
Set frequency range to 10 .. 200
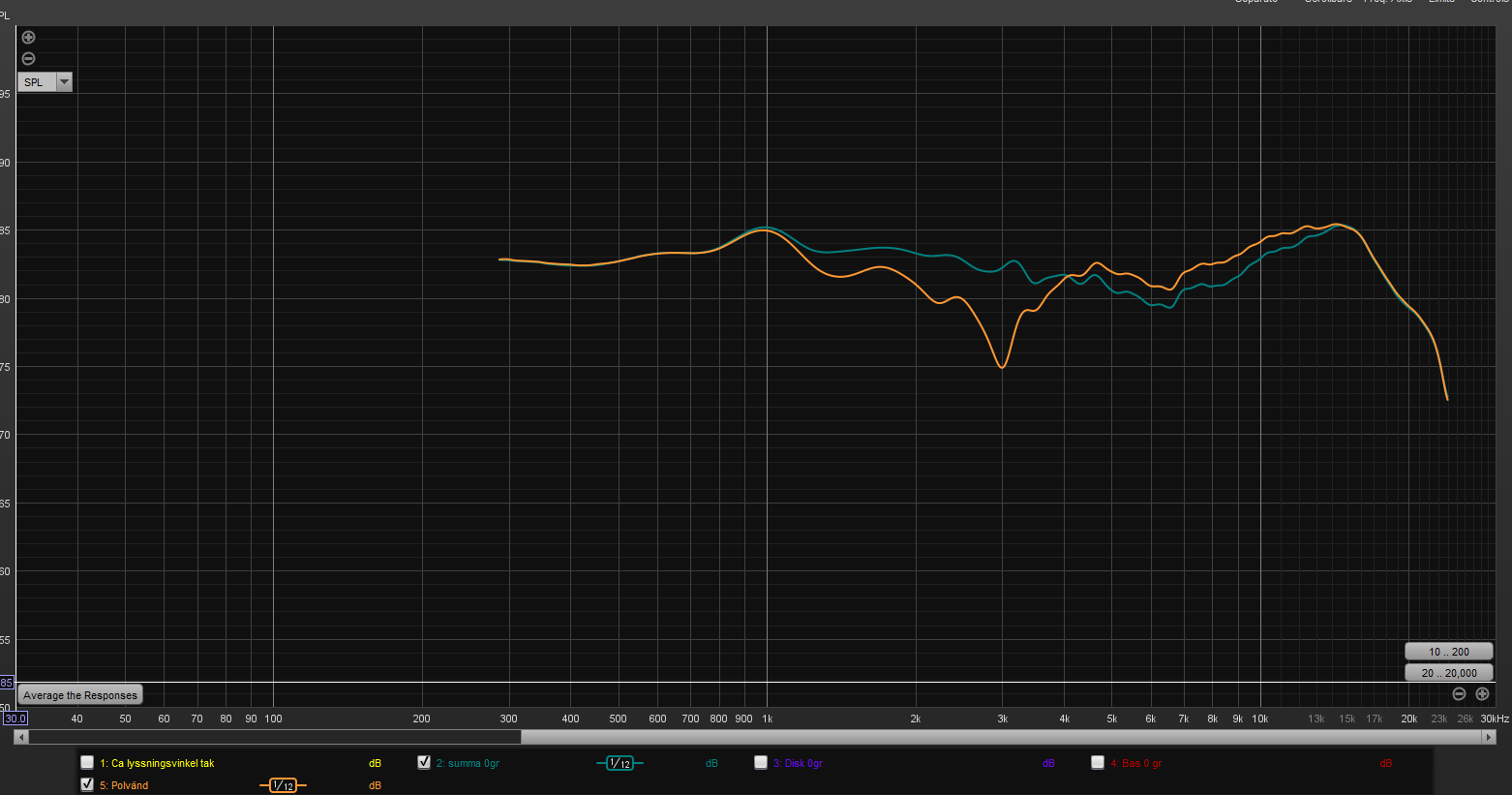click(x=1448, y=652)
